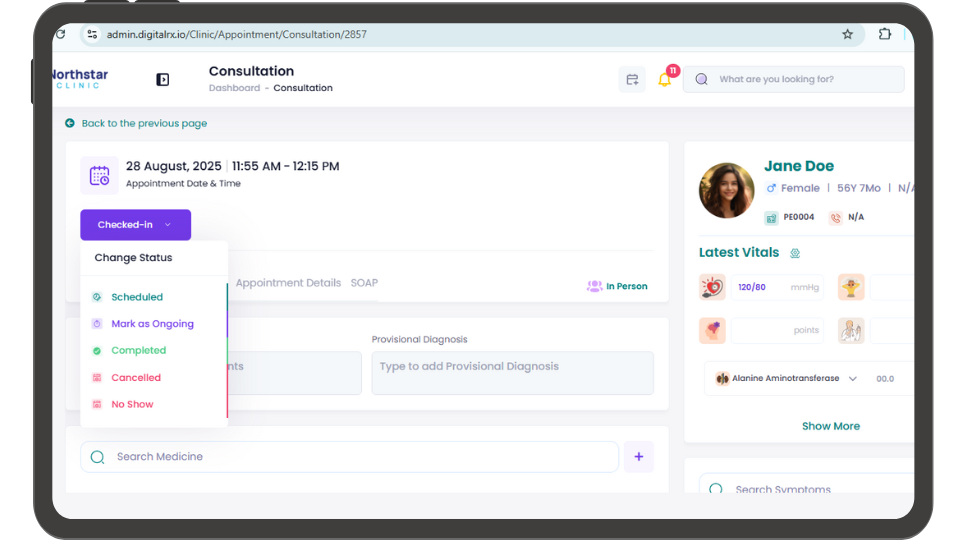Screen dimensions: 960x540
Task: Click the doctor figure vital icon
Action: (x=851, y=330)
